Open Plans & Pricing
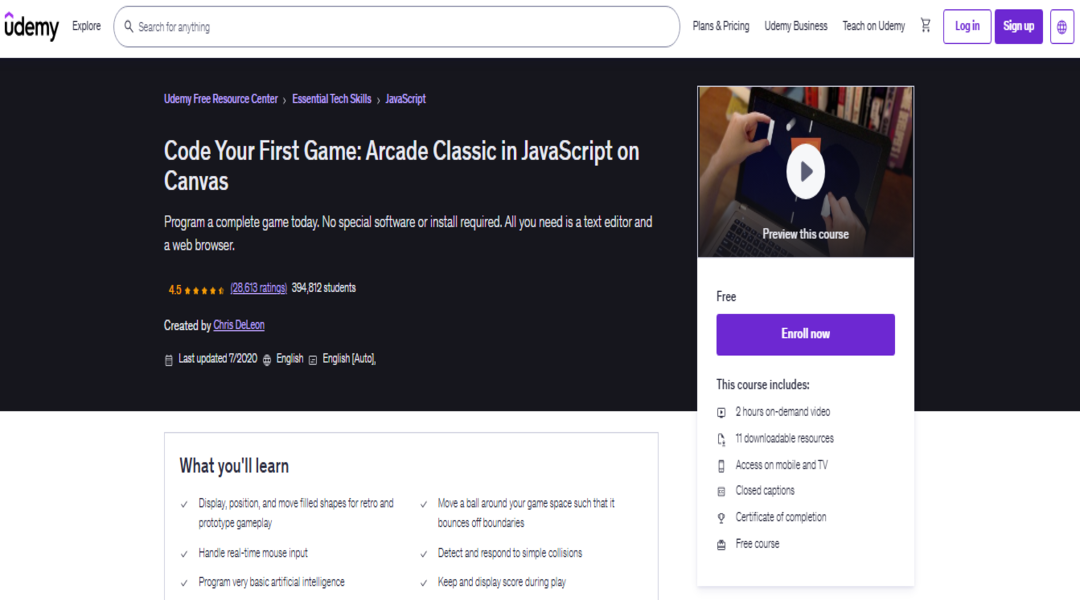The height and width of the screenshot is (600, 1080). click(720, 26)
